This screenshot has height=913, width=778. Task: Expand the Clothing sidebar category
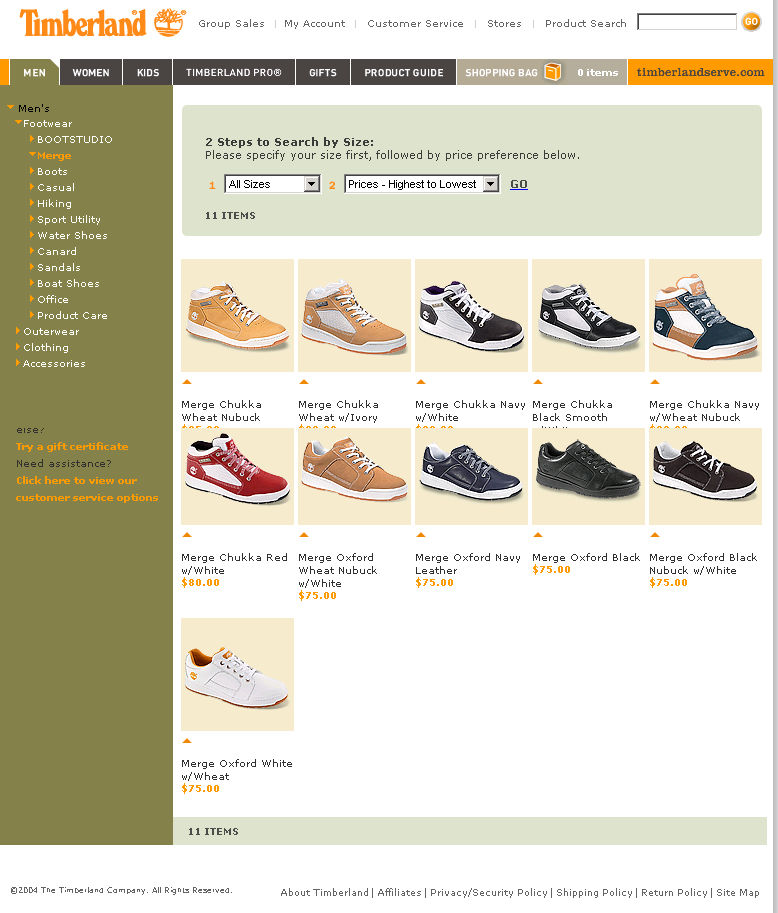click(x=18, y=347)
